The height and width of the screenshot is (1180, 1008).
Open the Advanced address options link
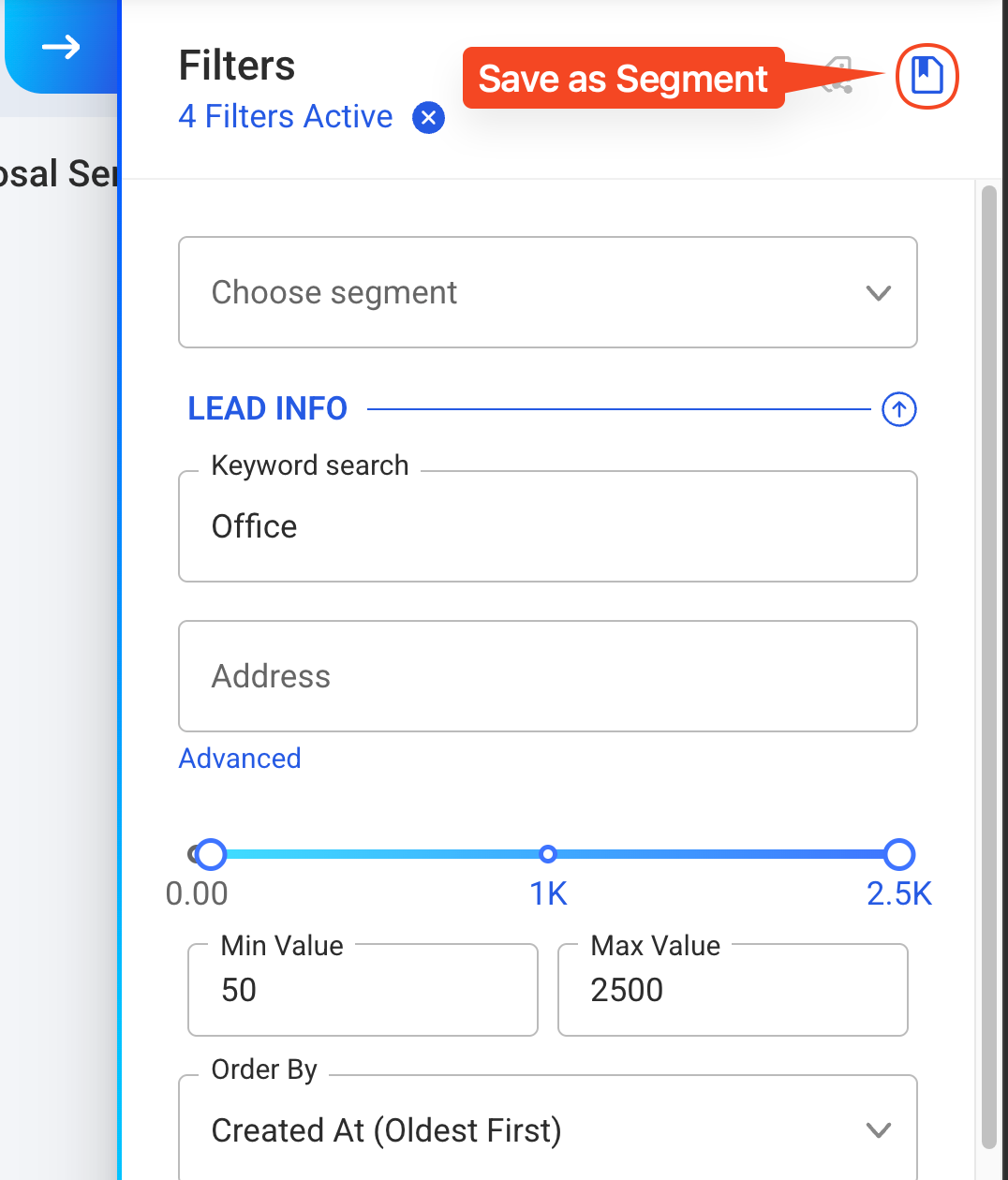[240, 759]
